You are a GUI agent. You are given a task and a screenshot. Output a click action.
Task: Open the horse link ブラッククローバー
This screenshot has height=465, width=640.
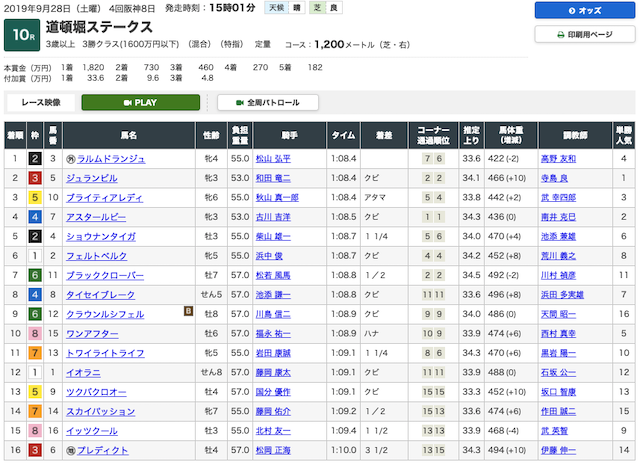click(x=105, y=276)
